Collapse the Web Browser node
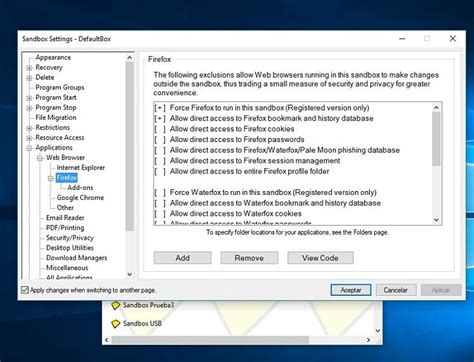This screenshot has height=362, width=474. pyautogui.click(x=40, y=158)
